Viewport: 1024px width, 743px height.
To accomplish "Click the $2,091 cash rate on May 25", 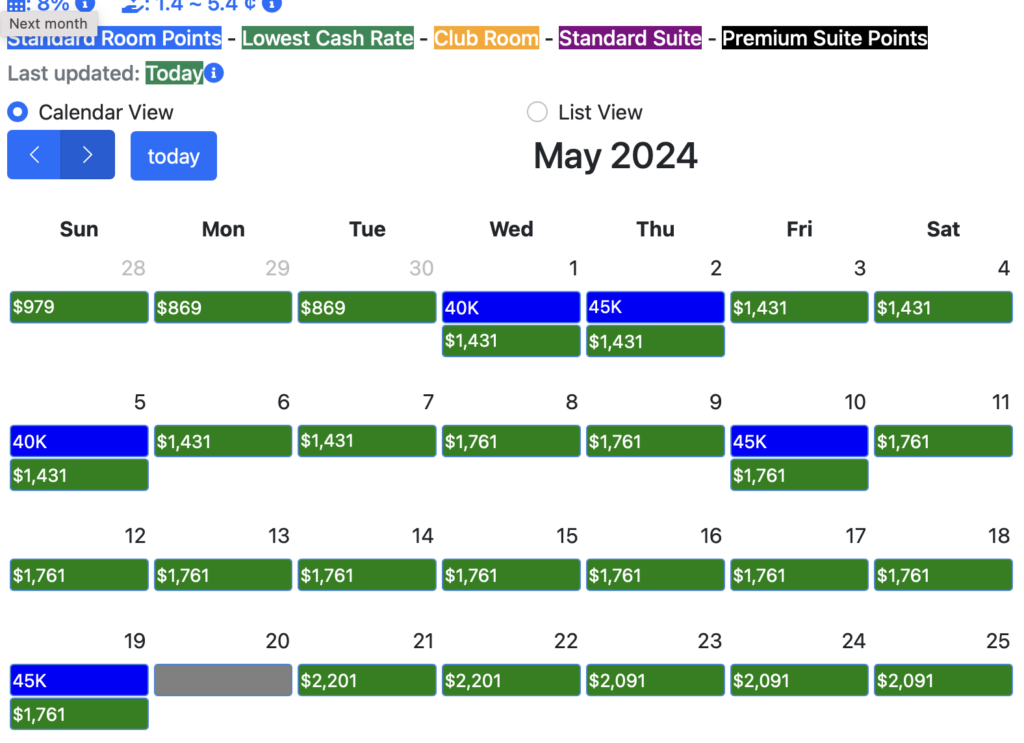I will tap(942, 680).
